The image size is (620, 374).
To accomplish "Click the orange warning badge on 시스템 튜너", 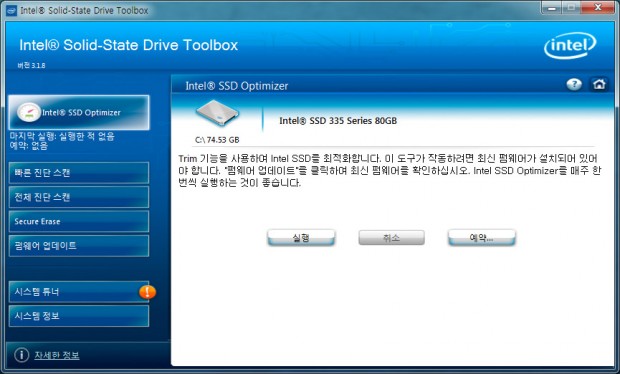I will 147,292.
